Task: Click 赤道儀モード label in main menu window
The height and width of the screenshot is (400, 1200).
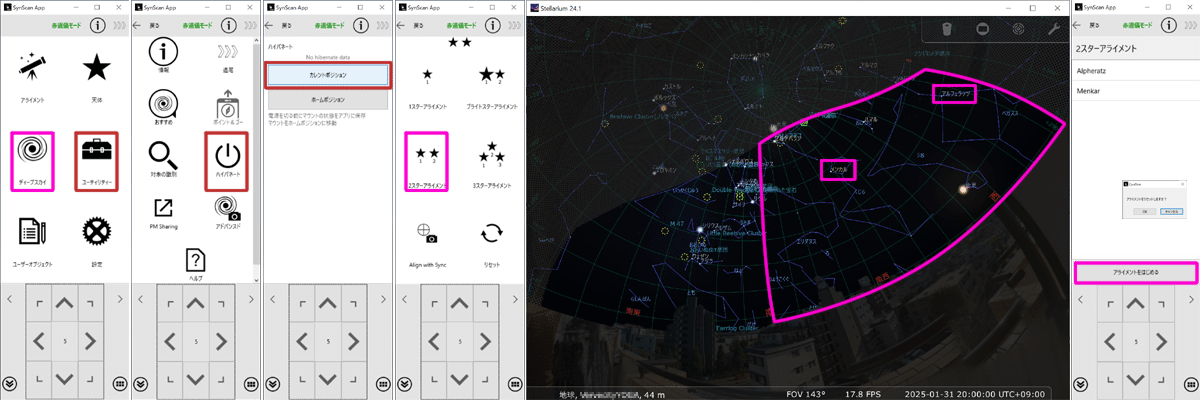Action: click(65, 26)
